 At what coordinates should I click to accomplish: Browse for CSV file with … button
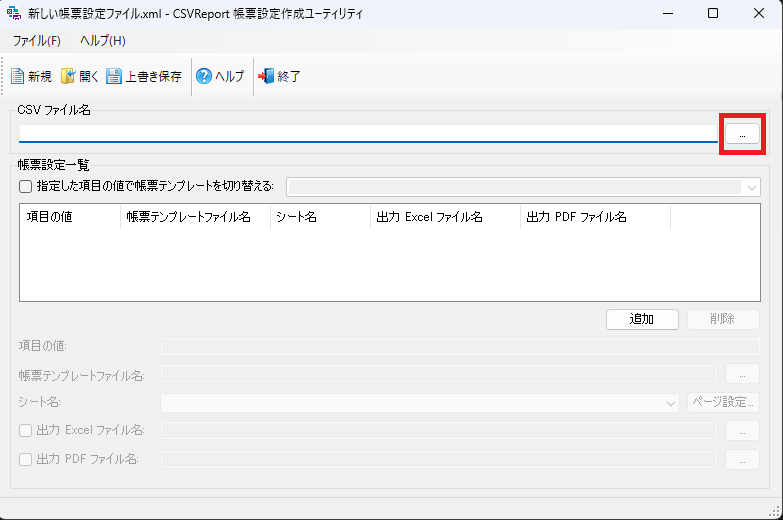coord(743,134)
